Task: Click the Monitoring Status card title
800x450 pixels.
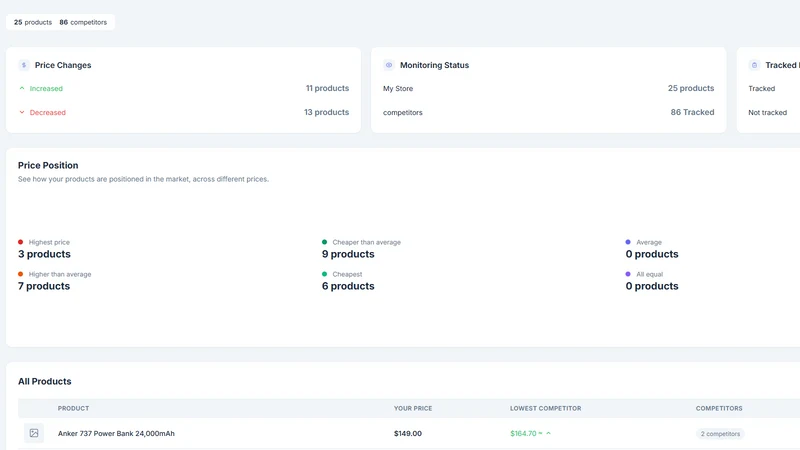Action: (x=434, y=65)
